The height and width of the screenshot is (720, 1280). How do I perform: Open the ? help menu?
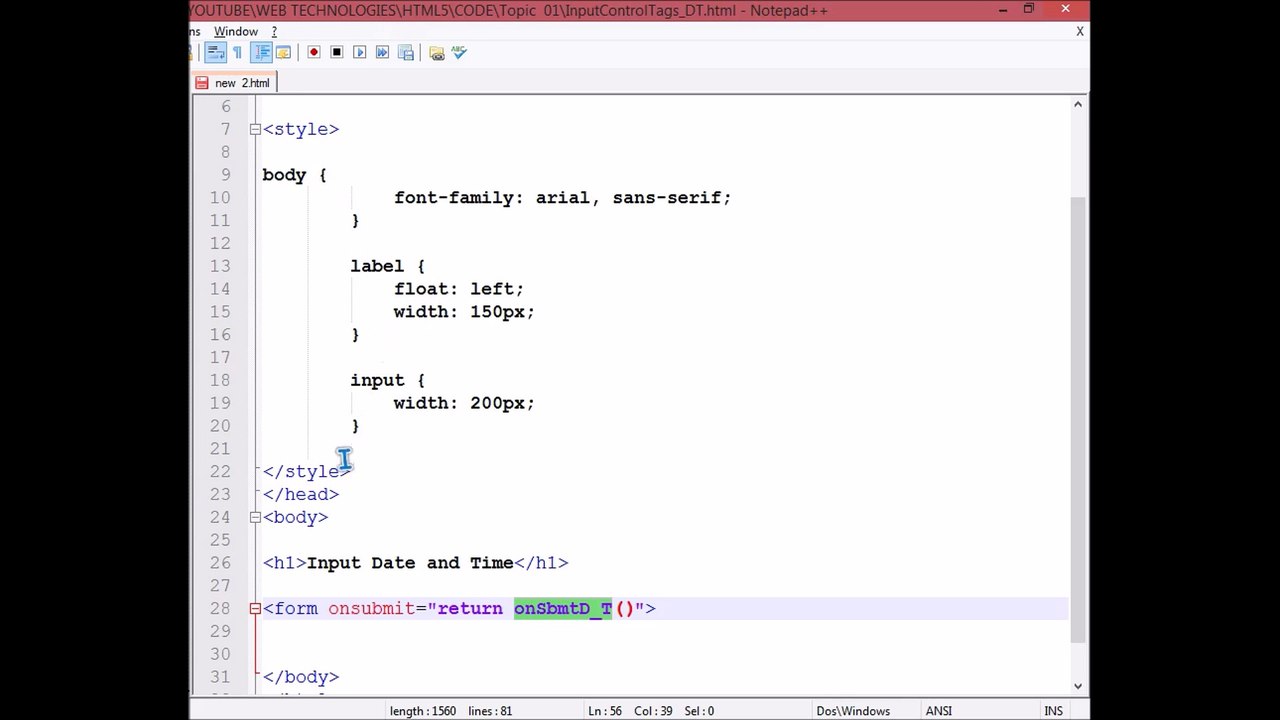pos(274,32)
